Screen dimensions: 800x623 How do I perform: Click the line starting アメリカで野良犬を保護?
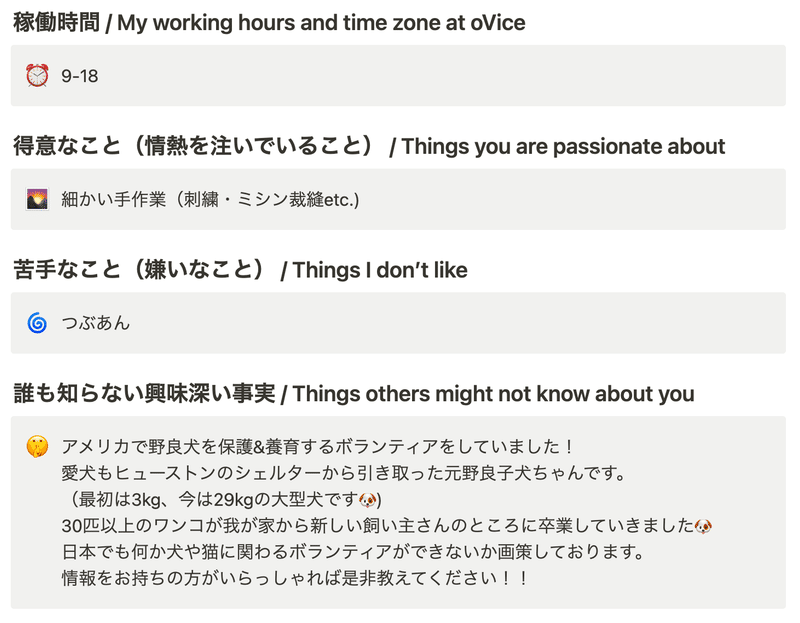(318, 447)
